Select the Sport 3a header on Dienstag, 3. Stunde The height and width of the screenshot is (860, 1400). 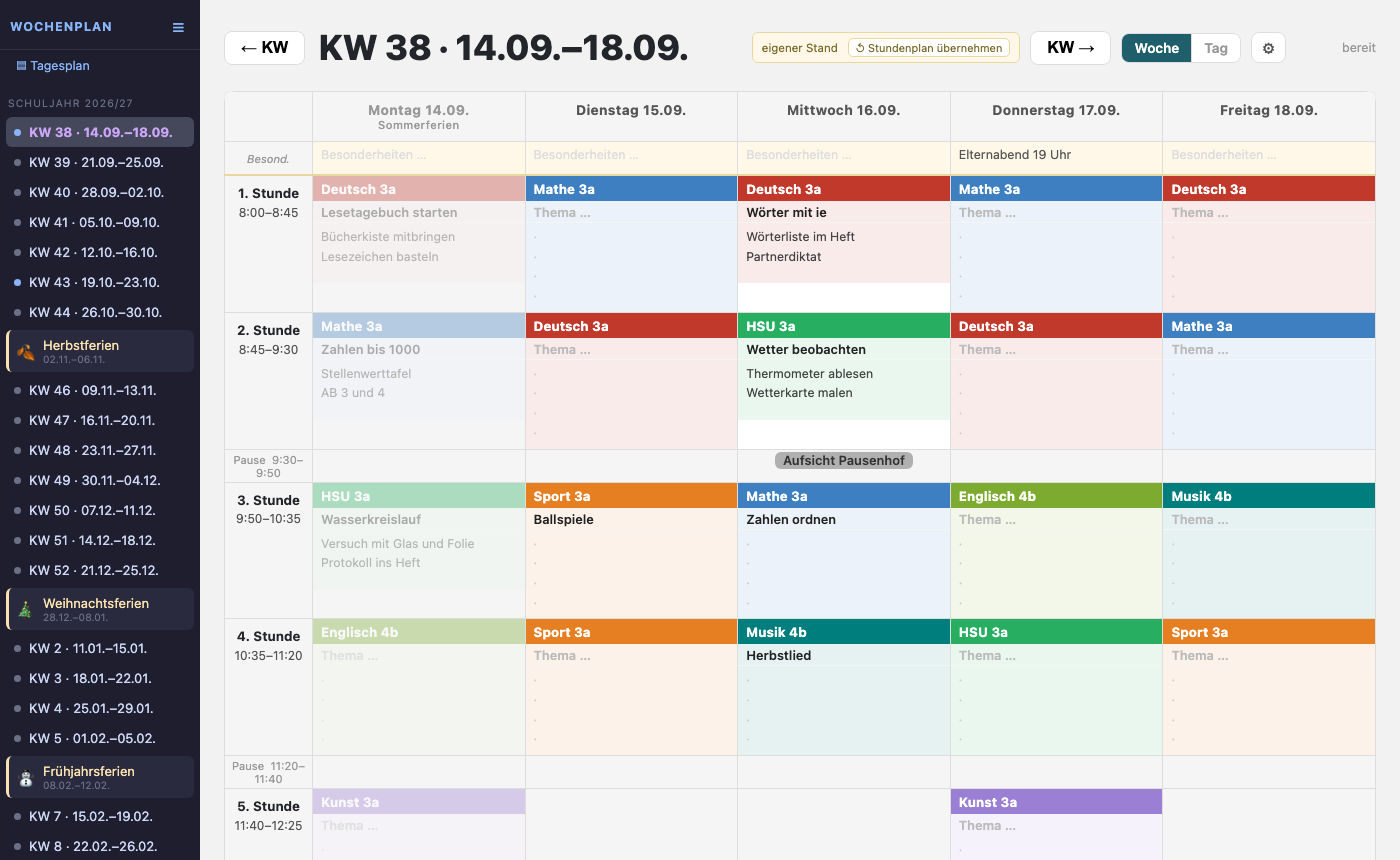coord(631,496)
